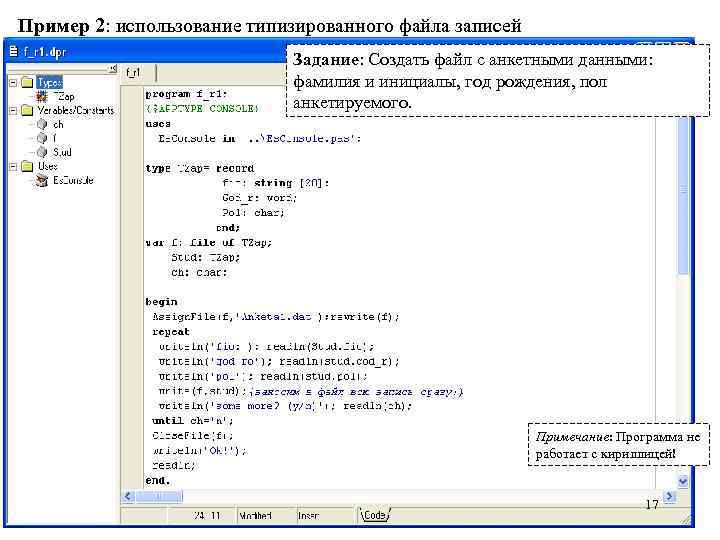This screenshot has width=720, height=540.
Task: Click the cursor position status entry
Action: 207,516
